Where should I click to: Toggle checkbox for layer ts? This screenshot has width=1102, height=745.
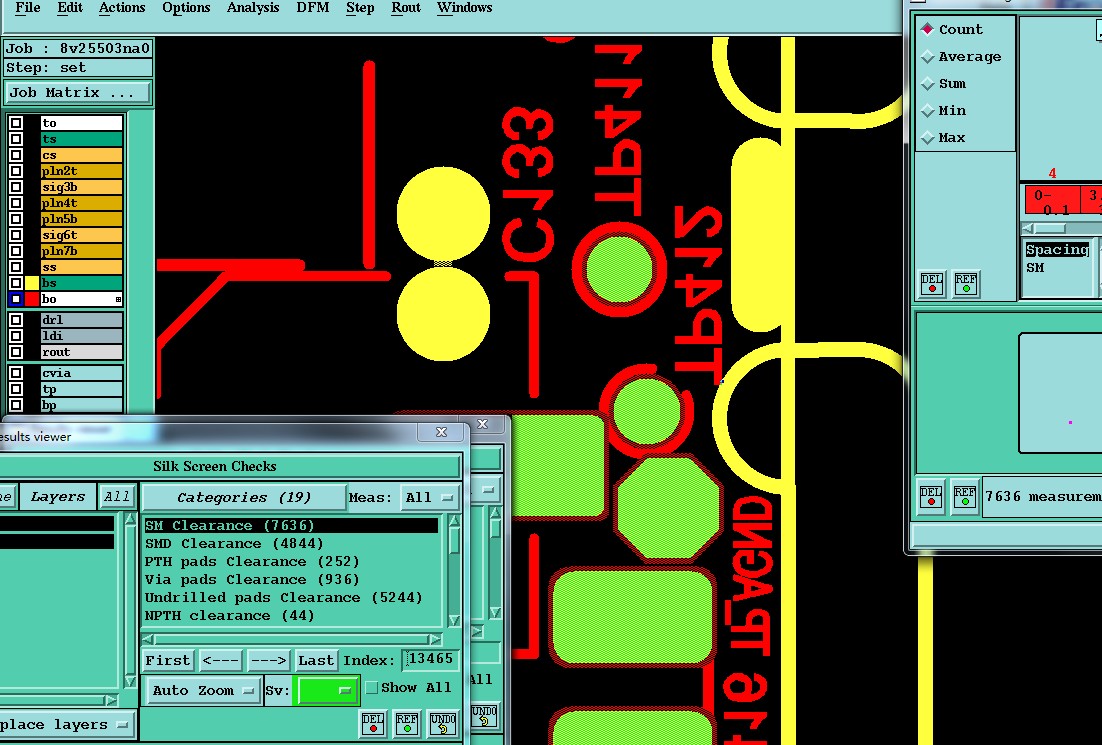pyautogui.click(x=16, y=139)
